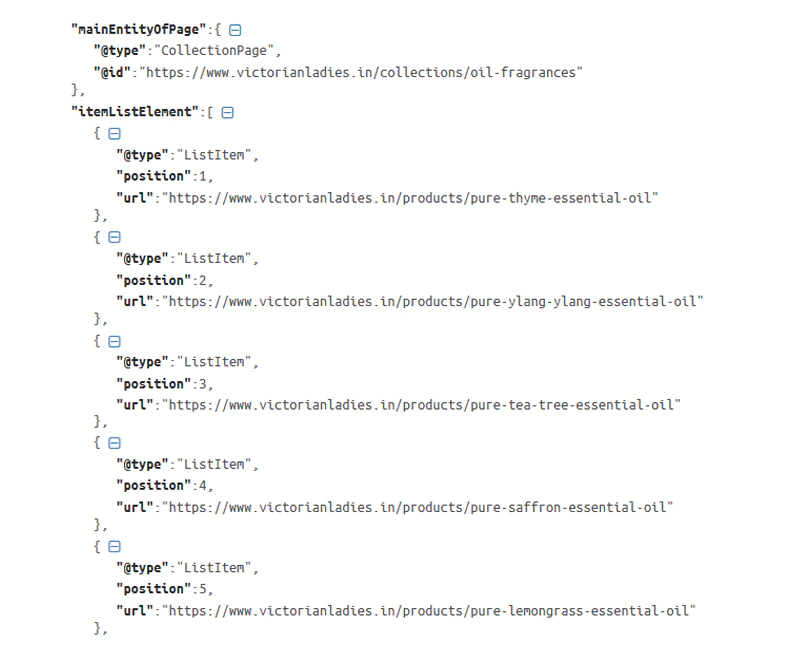Open the pure-tea-tree-essential-oil URL
The image size is (800, 657).
pos(423,404)
